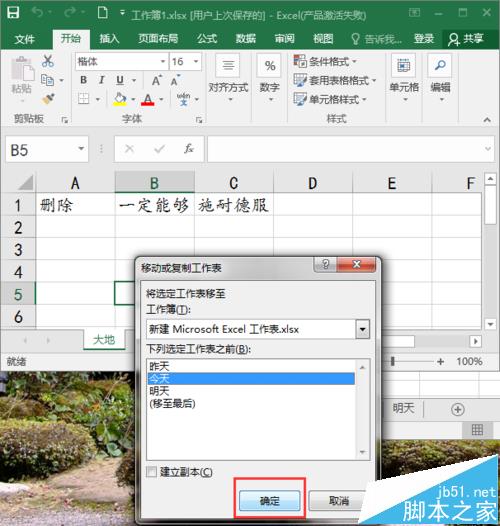Click the formula bar input area

(346, 149)
